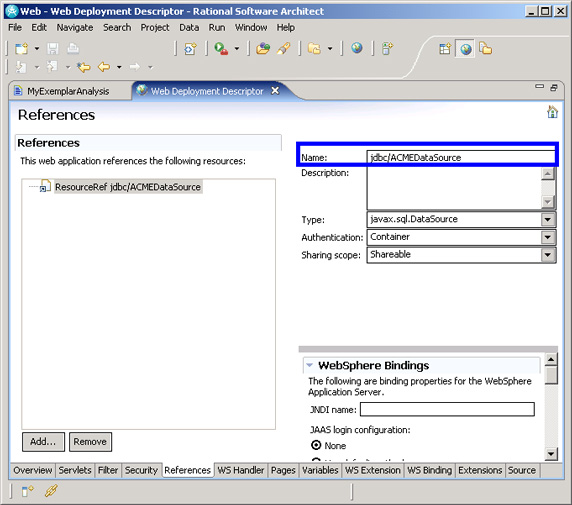
Task: Switch to the Overview page tab
Action: 33,470
